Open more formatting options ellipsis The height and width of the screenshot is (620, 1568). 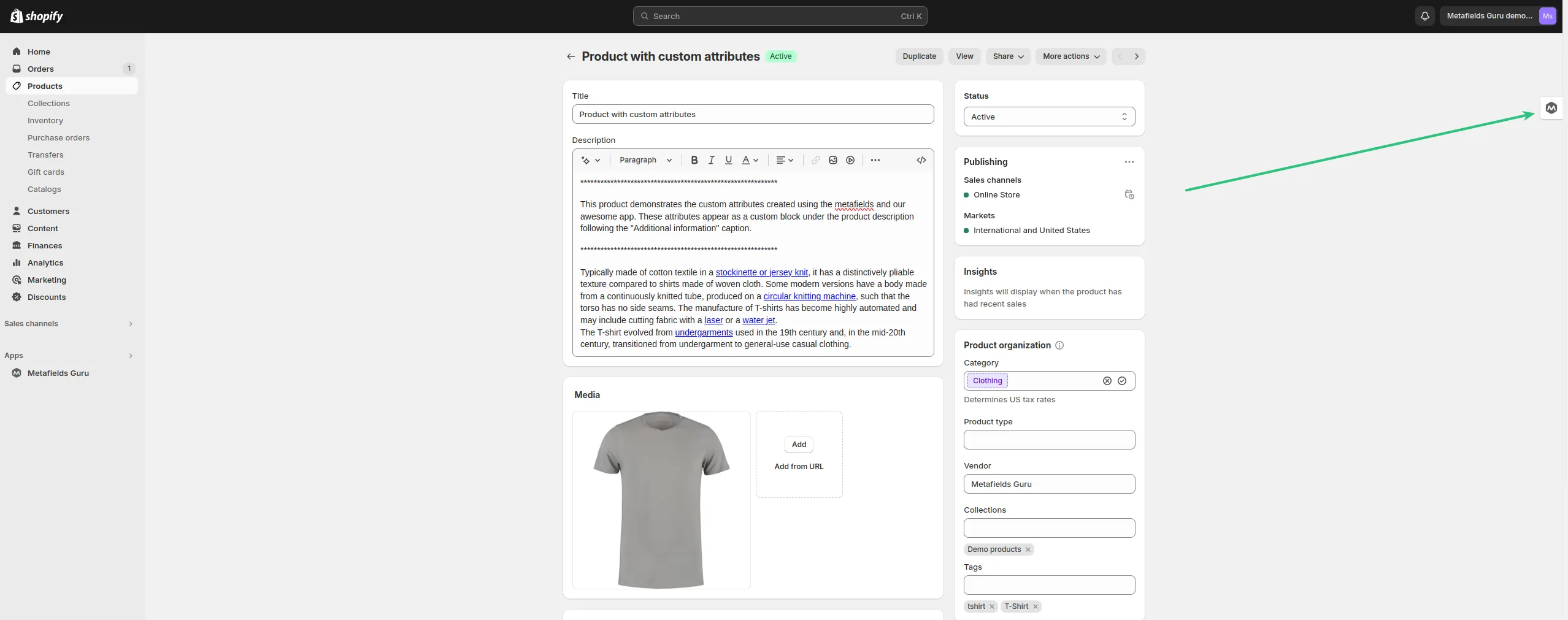875,160
